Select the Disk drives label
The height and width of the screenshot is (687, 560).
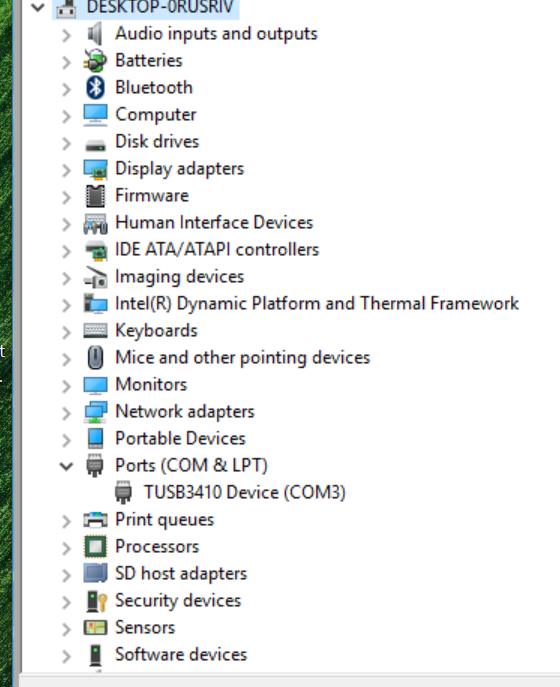coord(157,142)
